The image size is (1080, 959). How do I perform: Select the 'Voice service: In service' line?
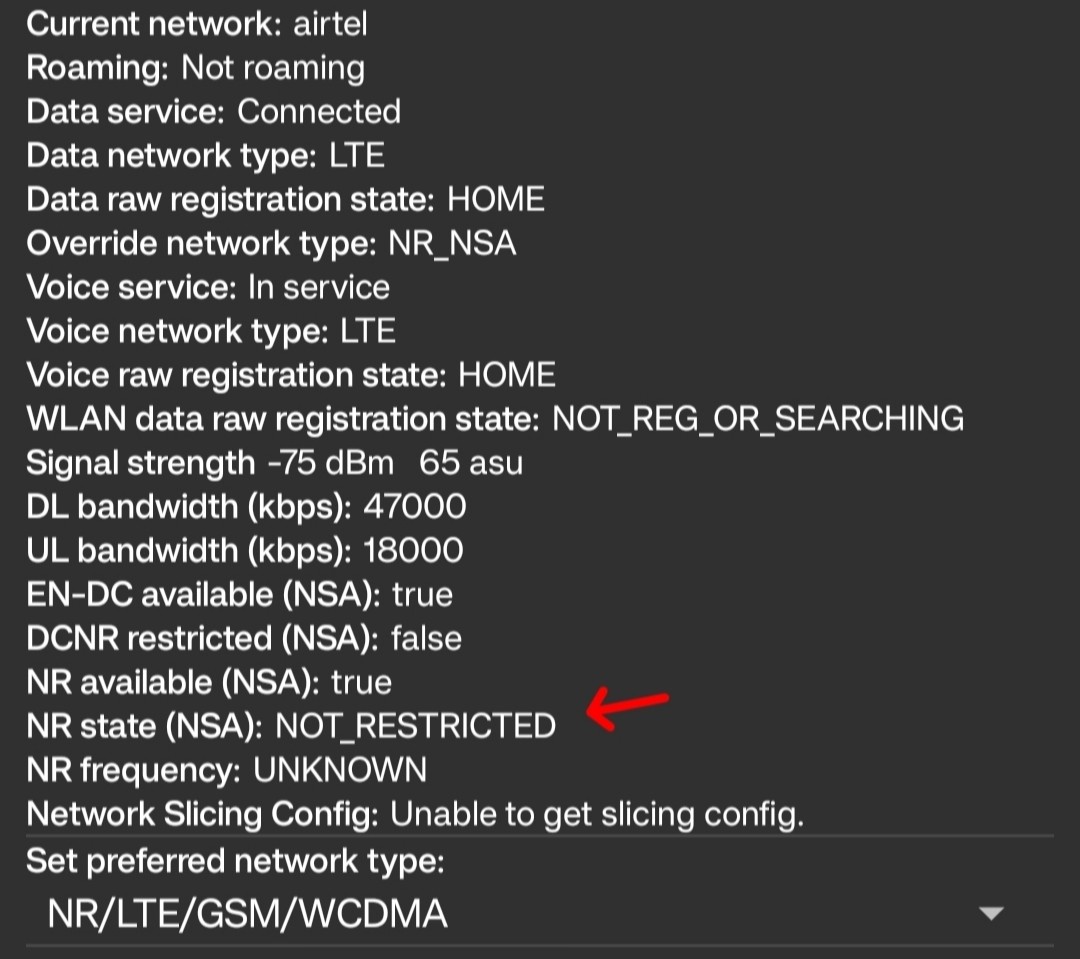click(208, 287)
